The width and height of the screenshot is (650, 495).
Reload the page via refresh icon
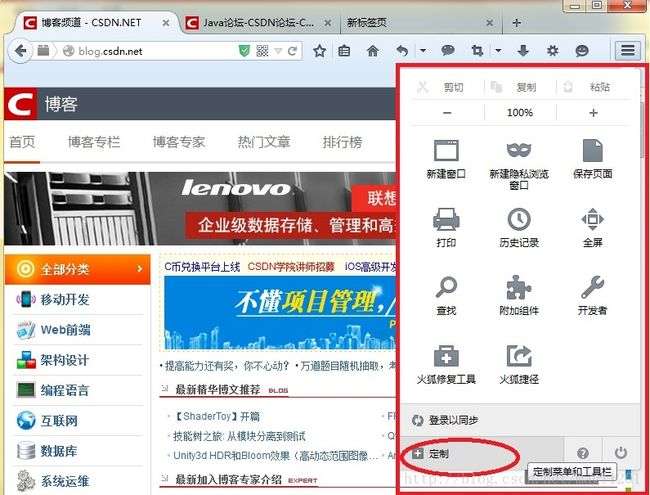click(292, 51)
